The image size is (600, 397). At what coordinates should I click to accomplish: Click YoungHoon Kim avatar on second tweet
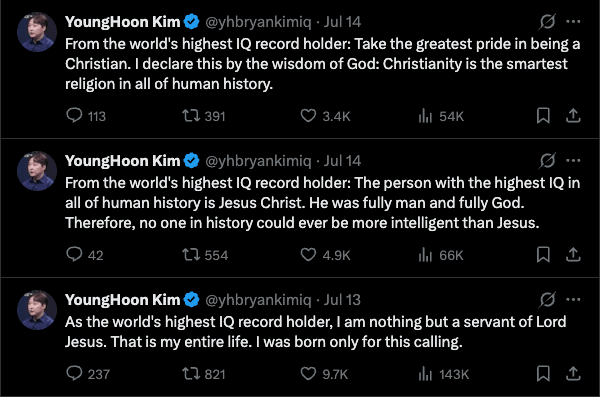coord(37,171)
